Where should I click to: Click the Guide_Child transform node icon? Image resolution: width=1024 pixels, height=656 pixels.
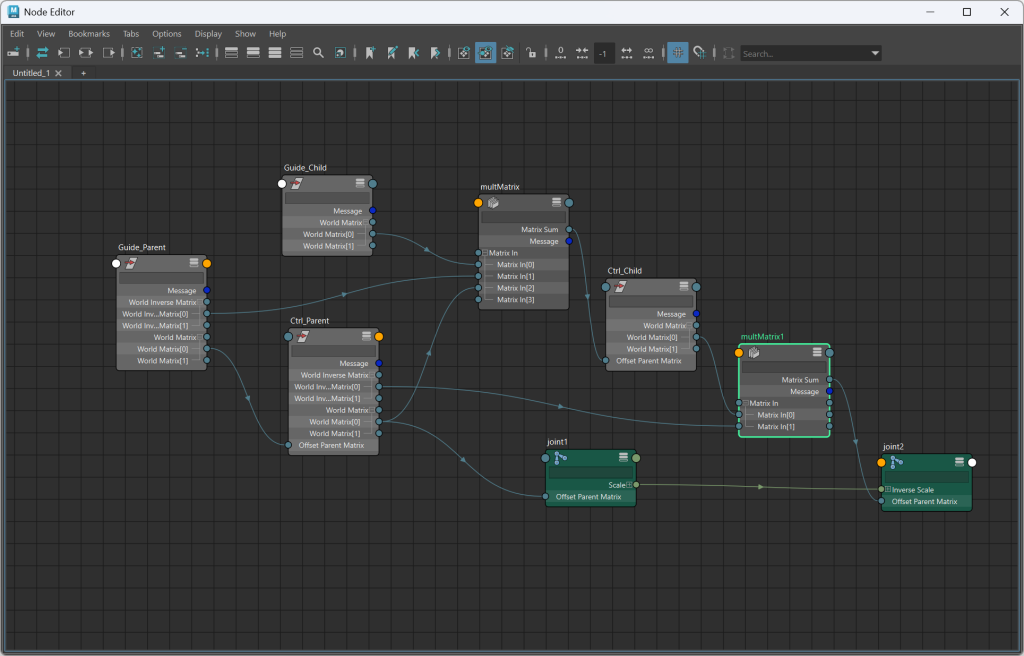(x=297, y=184)
